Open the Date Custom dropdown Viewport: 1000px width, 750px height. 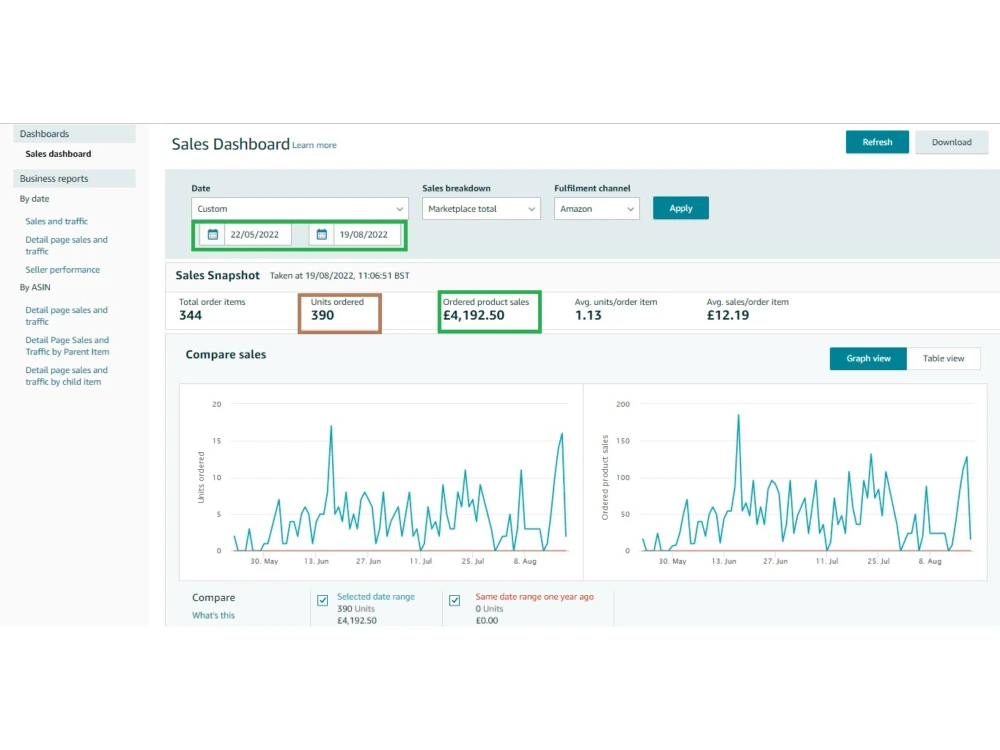click(300, 209)
